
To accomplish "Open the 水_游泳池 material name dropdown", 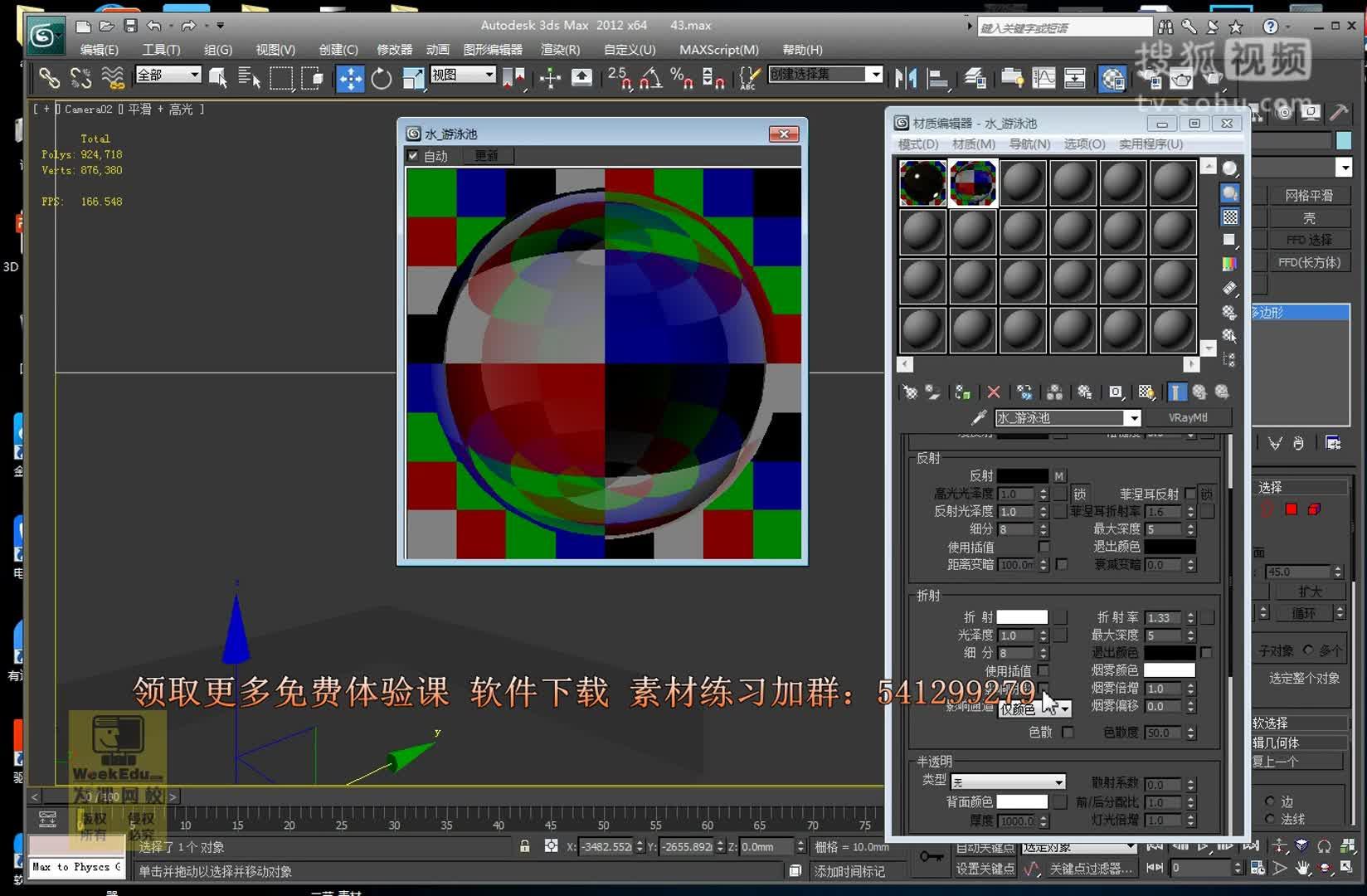I will [1133, 418].
